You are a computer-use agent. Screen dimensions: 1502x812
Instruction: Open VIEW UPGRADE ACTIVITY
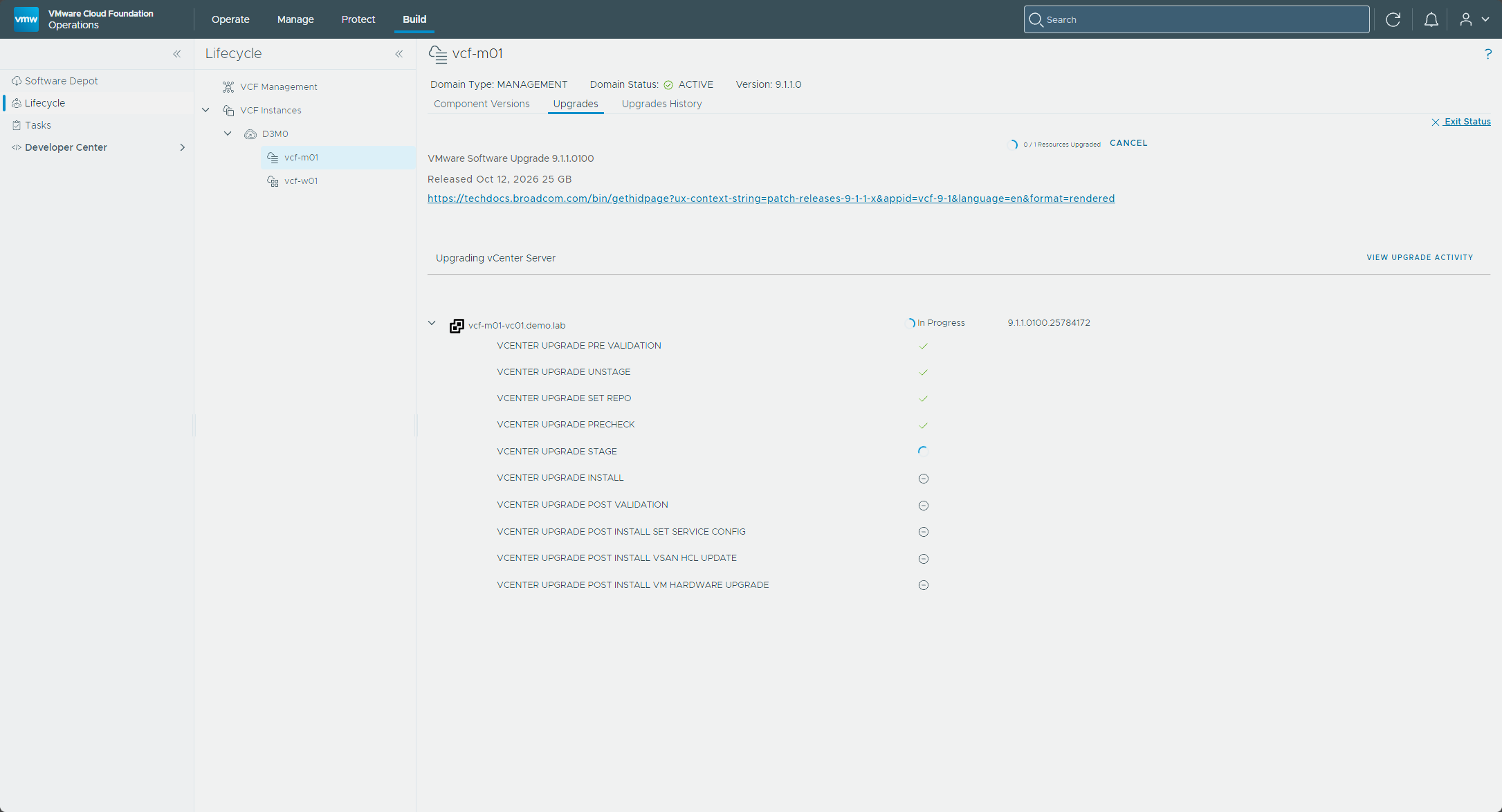point(1420,257)
